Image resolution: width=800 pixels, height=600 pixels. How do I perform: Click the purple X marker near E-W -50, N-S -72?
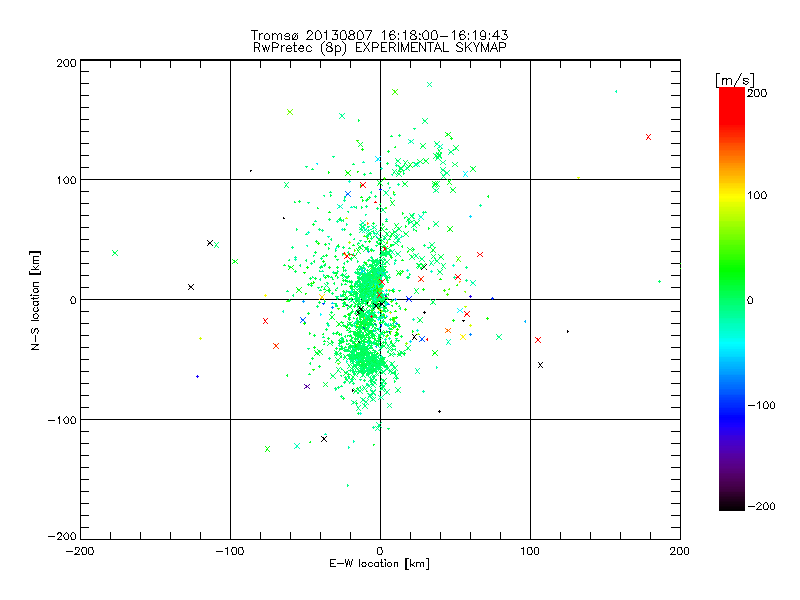307,387
